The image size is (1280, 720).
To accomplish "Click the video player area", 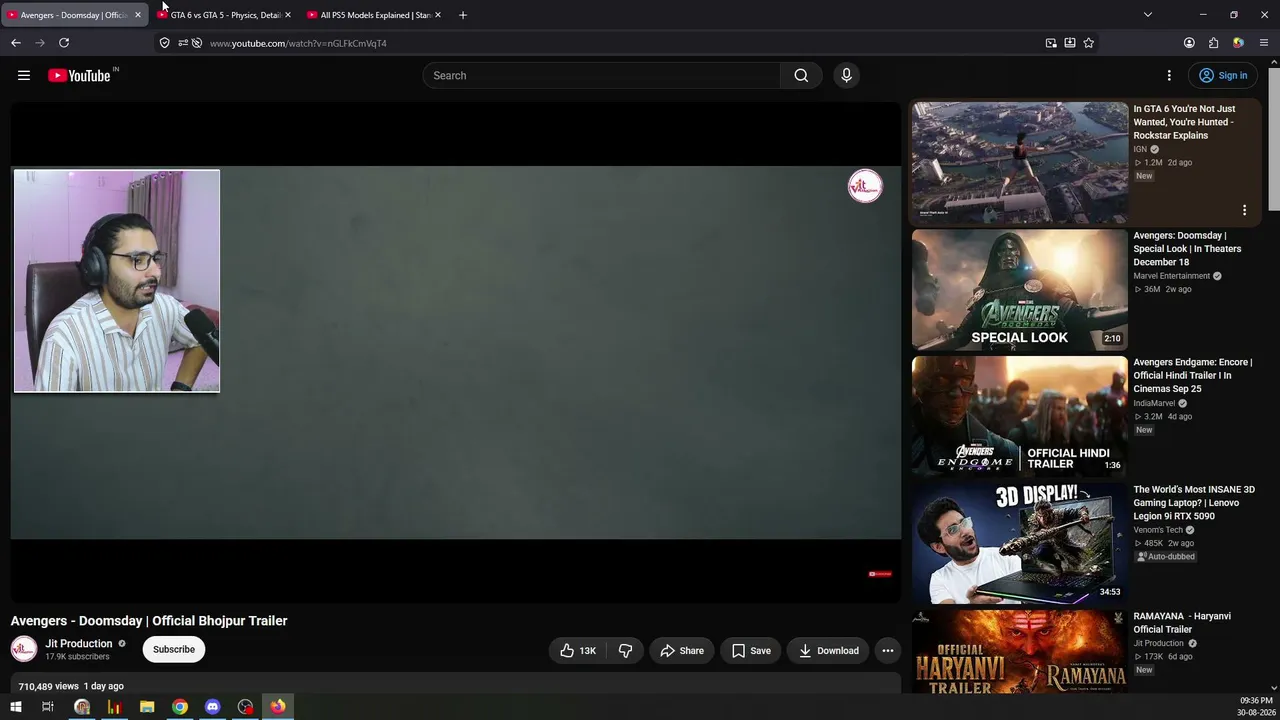I will coord(456,352).
